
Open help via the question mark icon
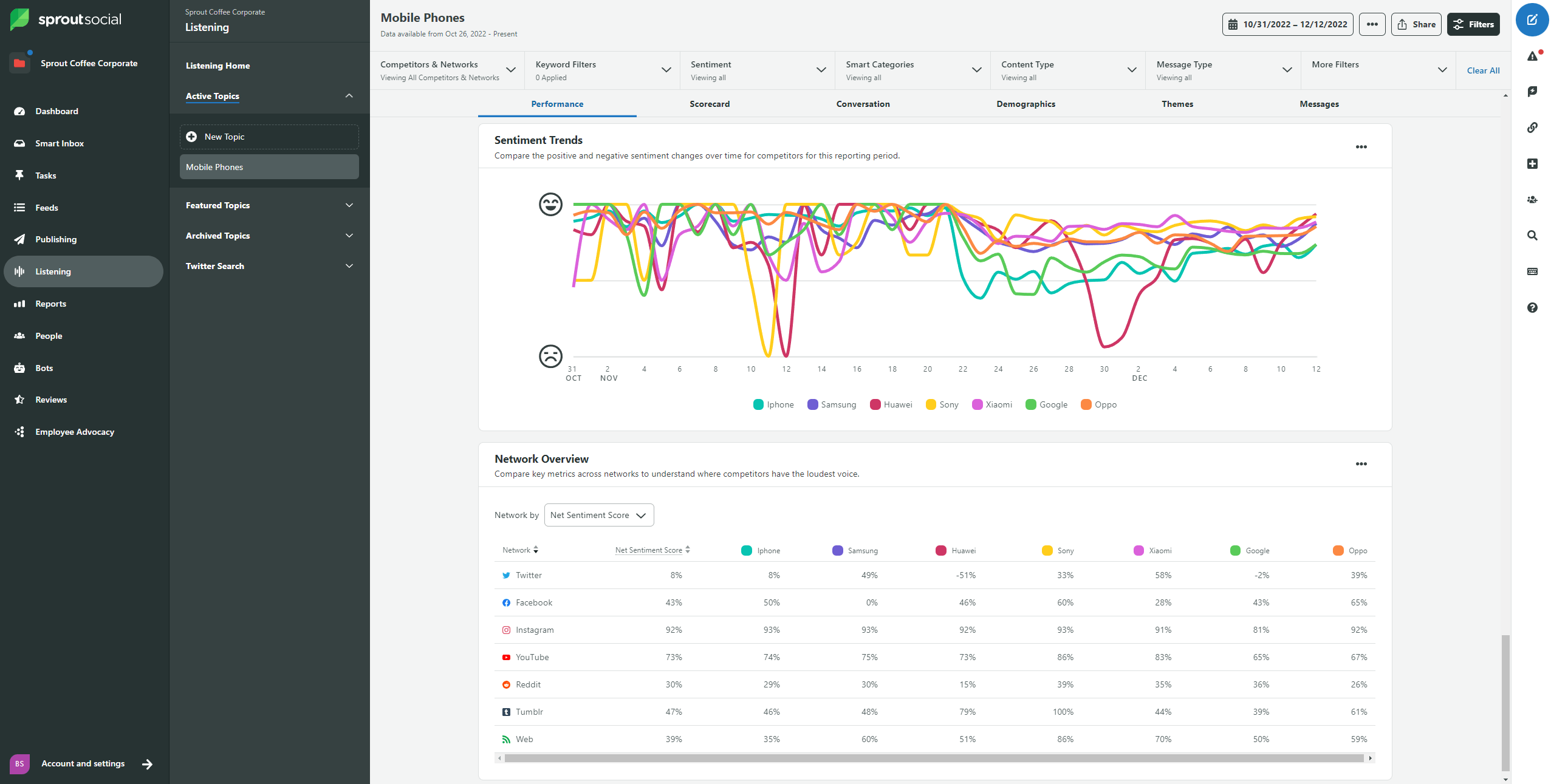[x=1532, y=308]
